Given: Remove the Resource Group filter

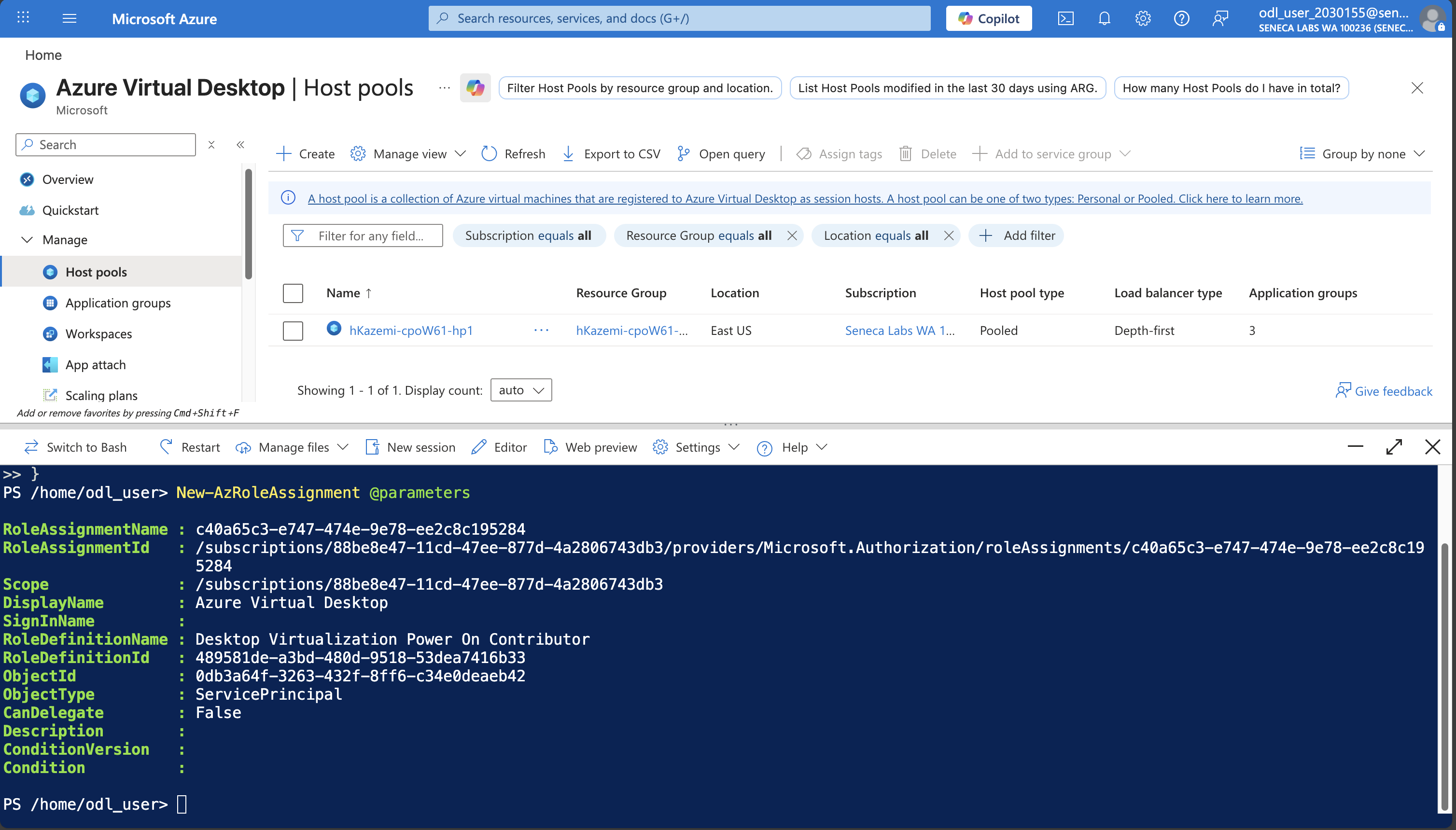Looking at the screenshot, I should tap(792, 235).
